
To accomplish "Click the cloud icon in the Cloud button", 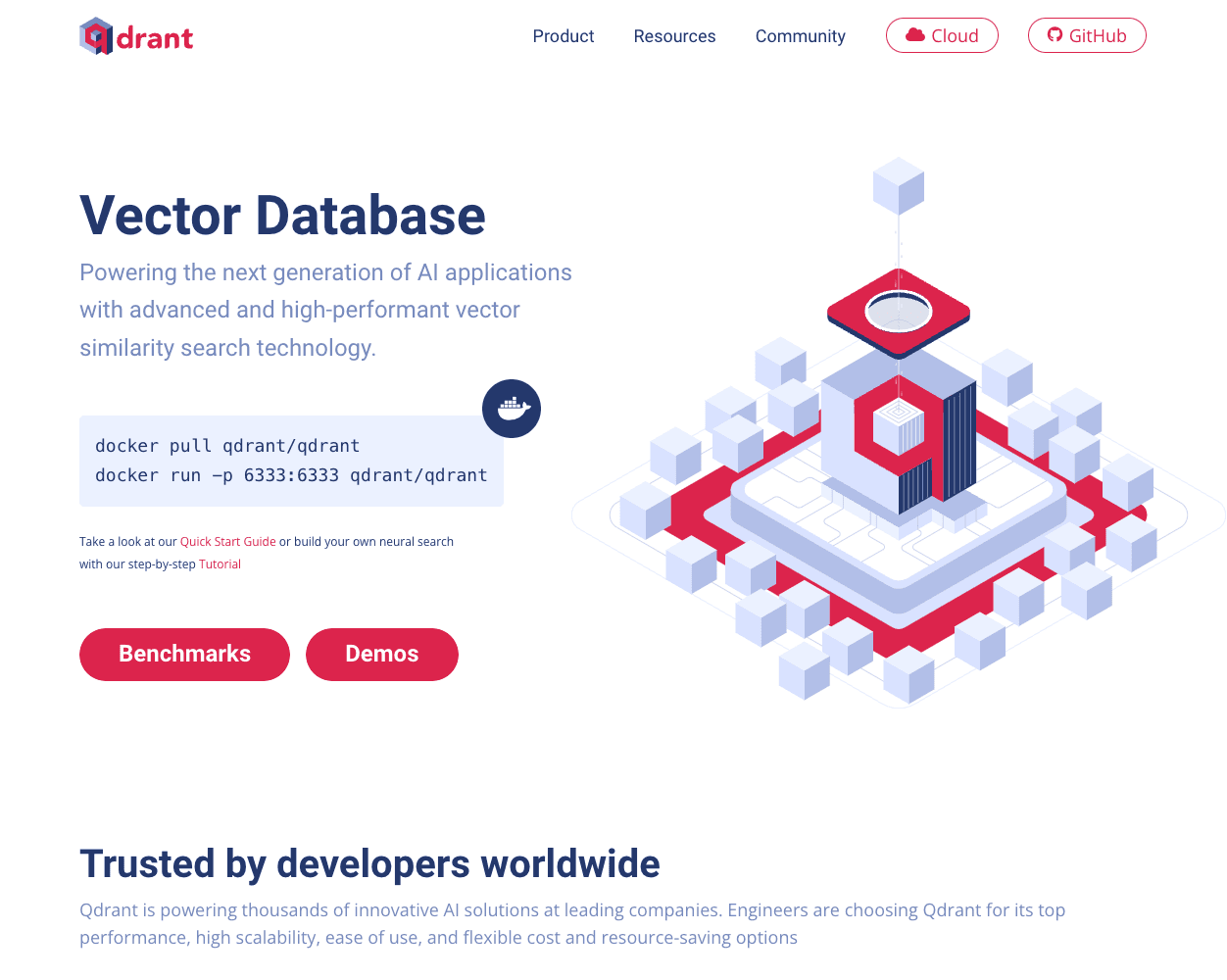I will [915, 35].
